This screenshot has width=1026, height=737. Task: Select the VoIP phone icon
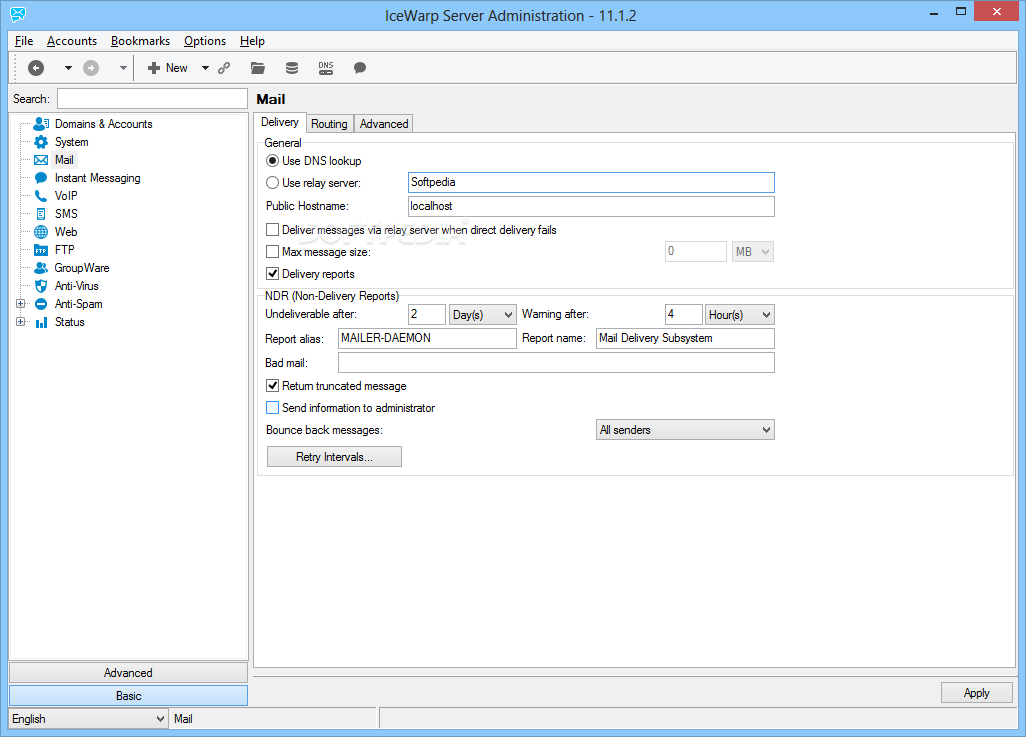point(41,196)
